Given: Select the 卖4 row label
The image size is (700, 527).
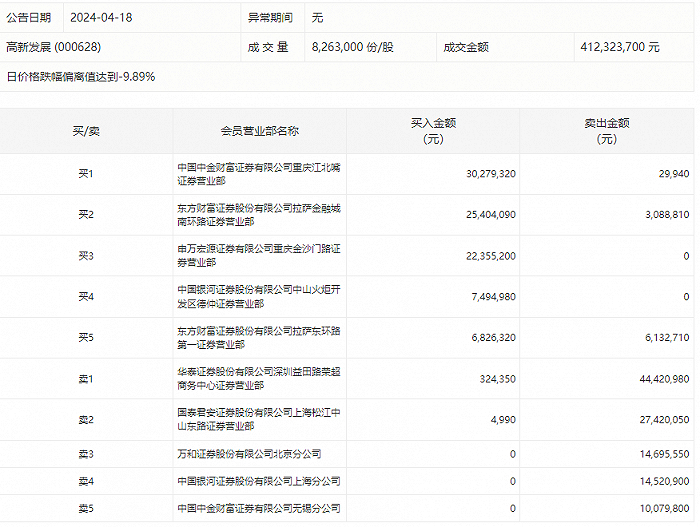Looking at the screenshot, I should pyautogui.click(x=86, y=481).
